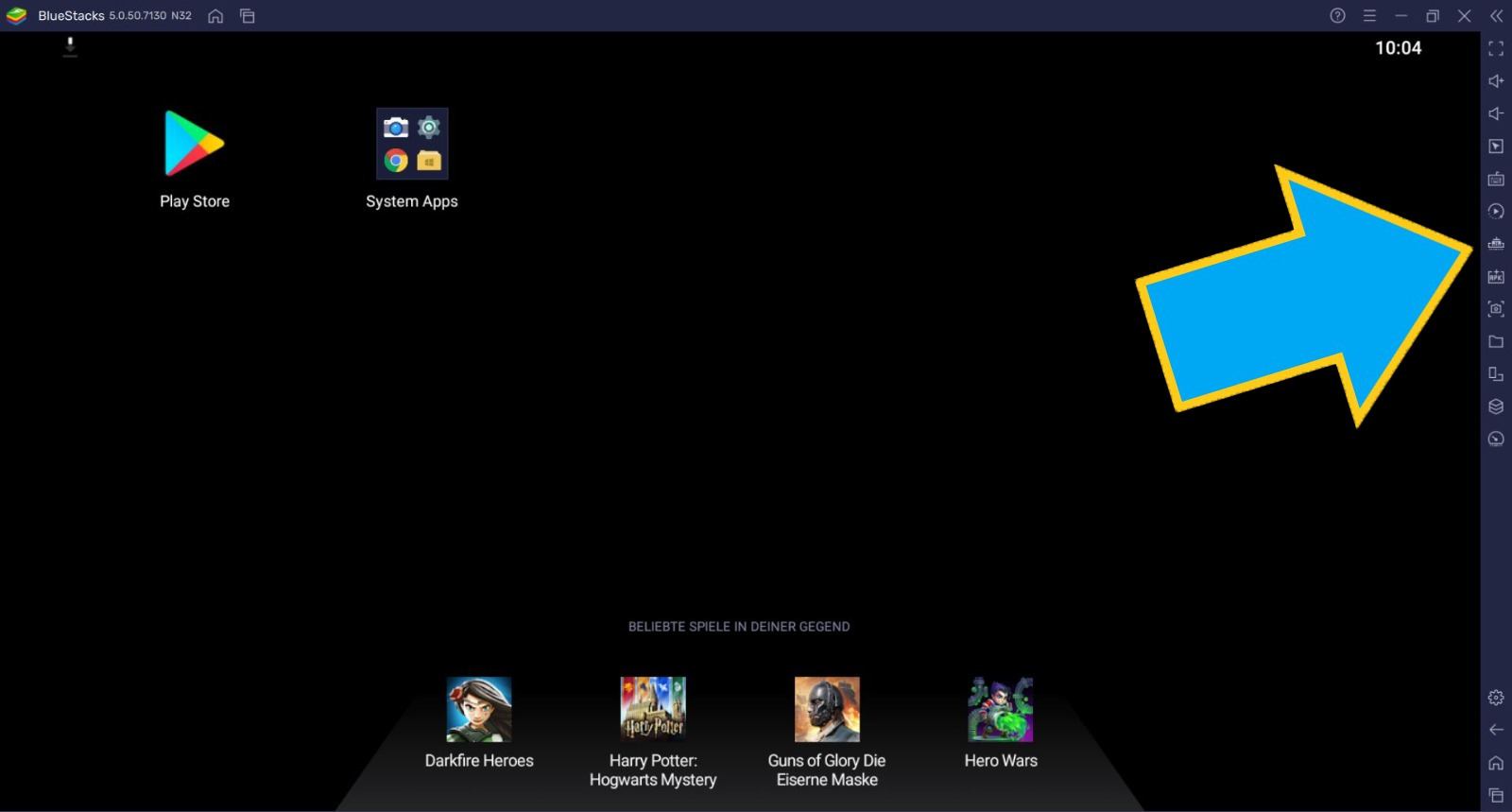Click the Android back arrow in sidebar
This screenshot has width=1512, height=812.
(1496, 730)
